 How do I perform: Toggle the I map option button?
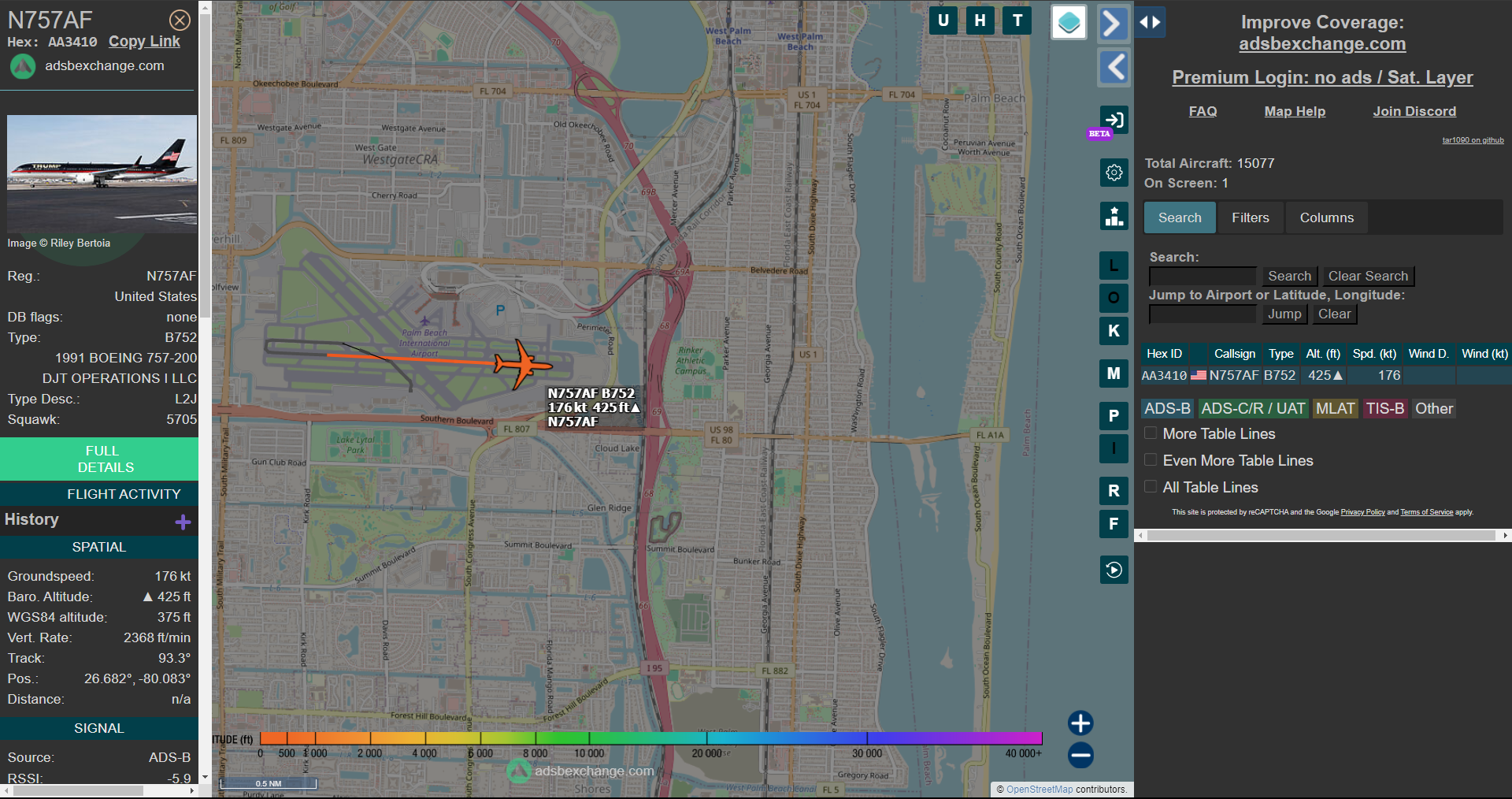[1114, 448]
